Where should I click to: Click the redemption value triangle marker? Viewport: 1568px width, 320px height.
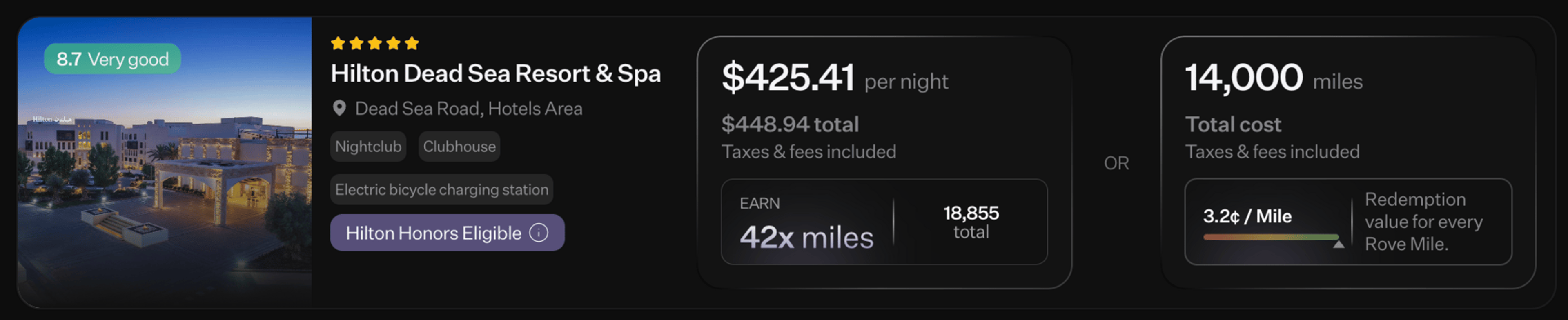[x=1339, y=244]
